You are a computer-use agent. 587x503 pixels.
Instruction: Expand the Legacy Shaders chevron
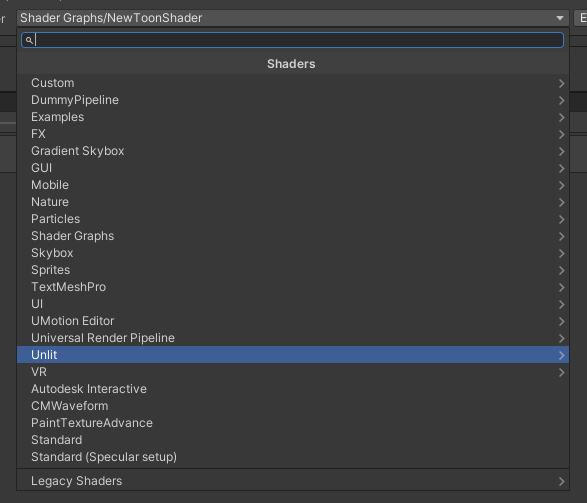point(561,481)
